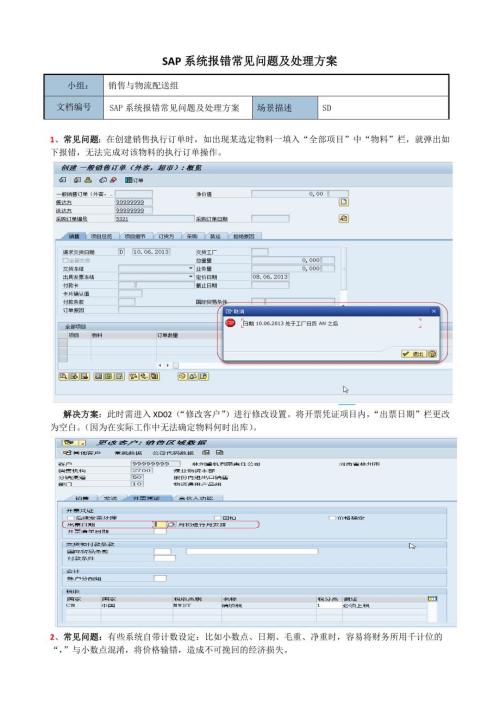Click vertical scrollbar in sales tab panel
Viewport: 500px width, 707px height.
344,275
